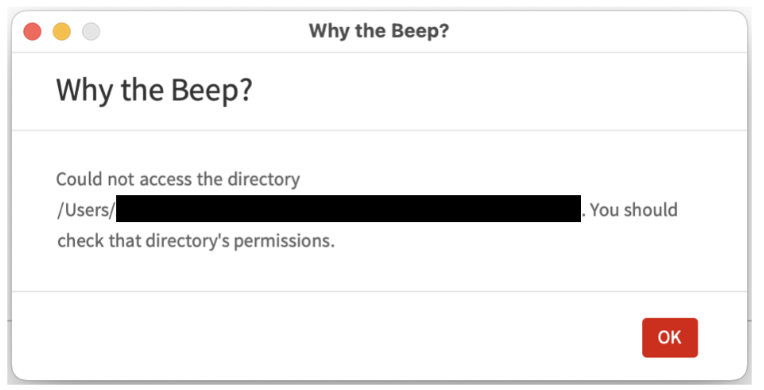Click the word "Beep?" in the title bar
Viewport: 764px width, 390px height.
(x=420, y=31)
